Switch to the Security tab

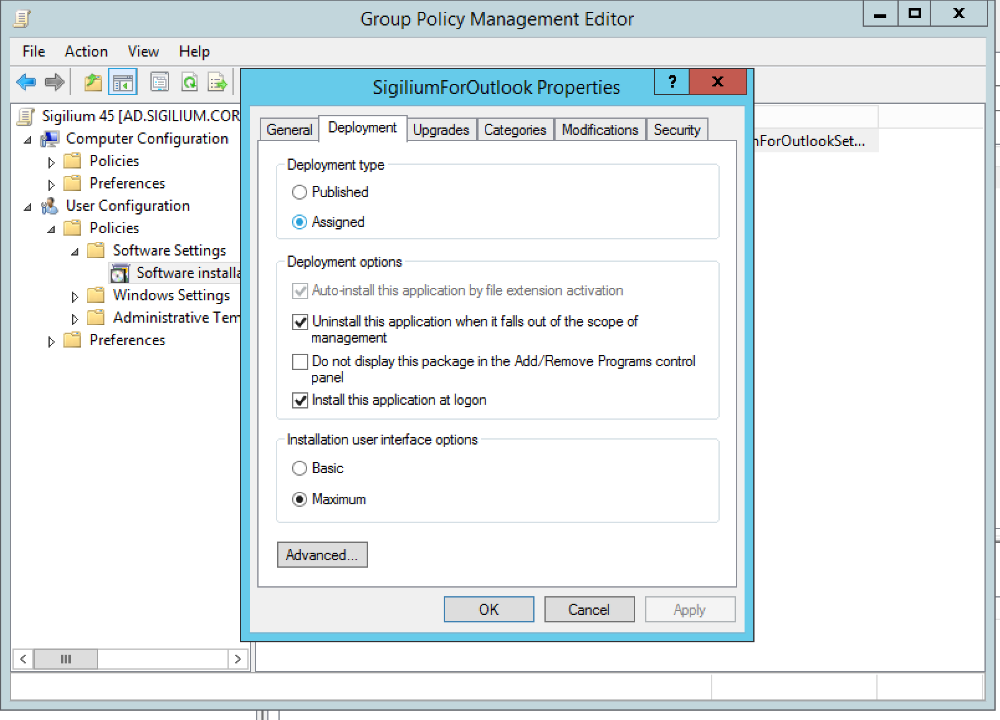point(677,130)
